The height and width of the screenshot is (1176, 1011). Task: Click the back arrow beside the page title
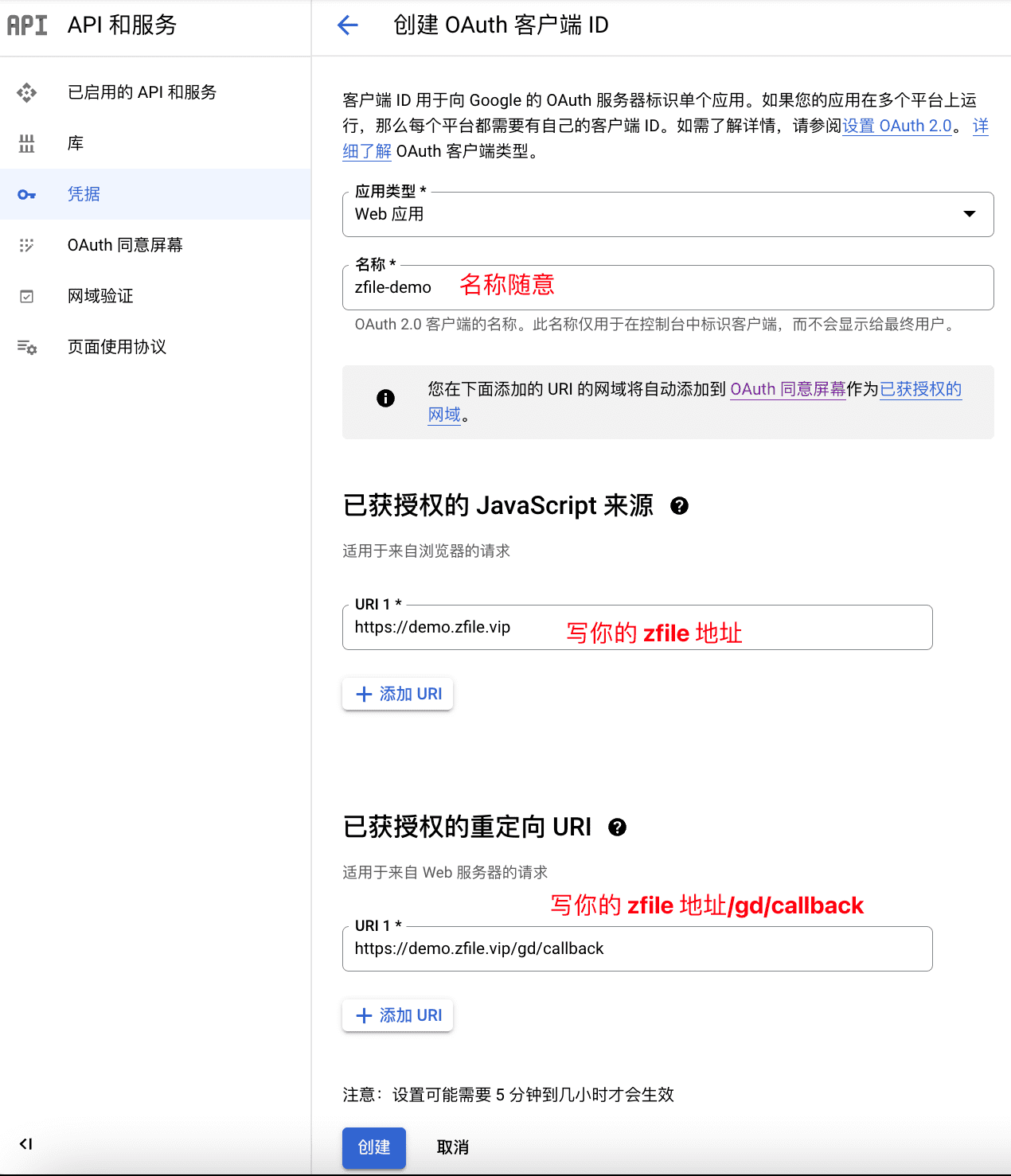click(348, 25)
